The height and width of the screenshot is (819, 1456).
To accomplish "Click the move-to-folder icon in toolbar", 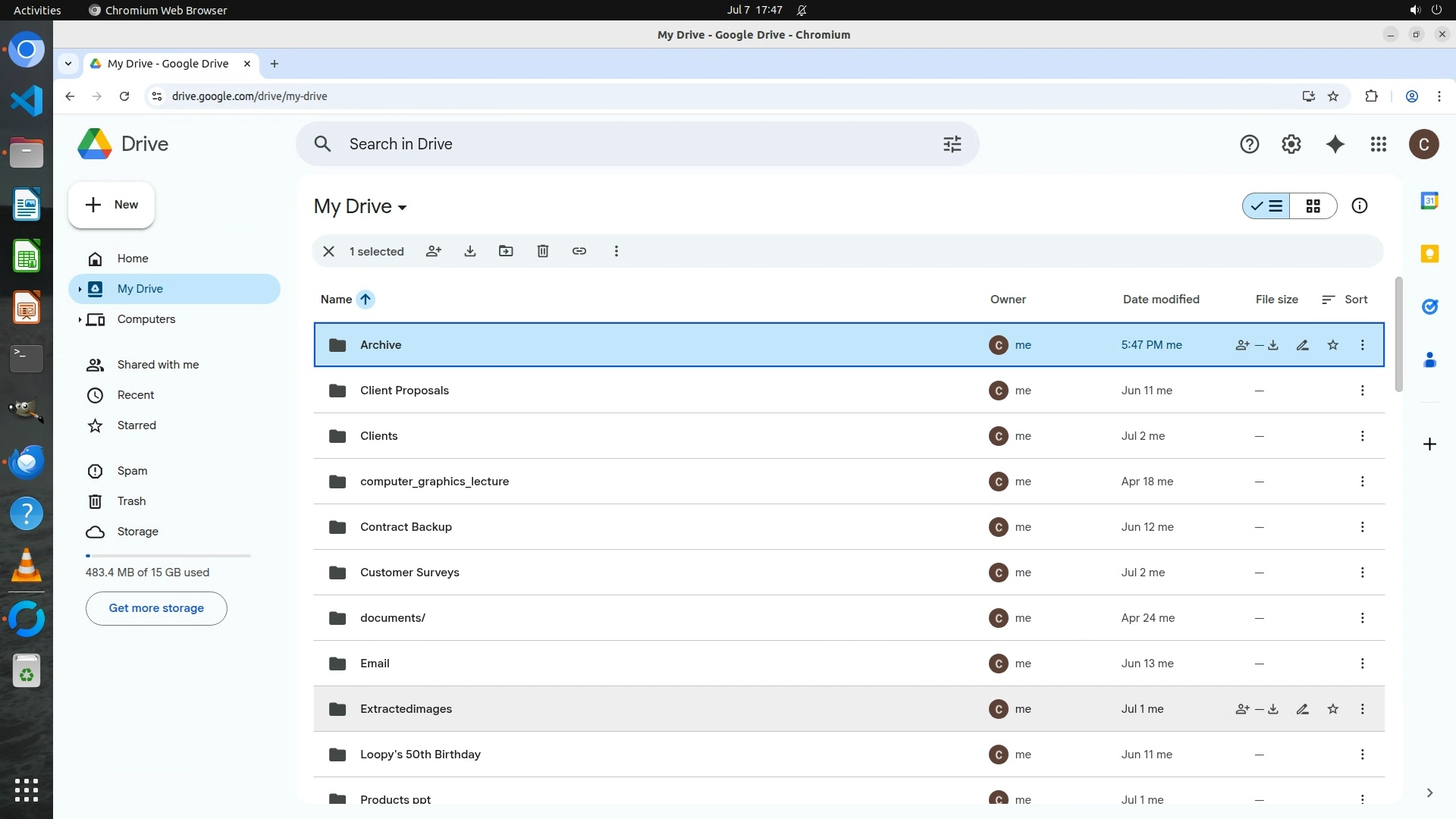I will pyautogui.click(x=506, y=251).
